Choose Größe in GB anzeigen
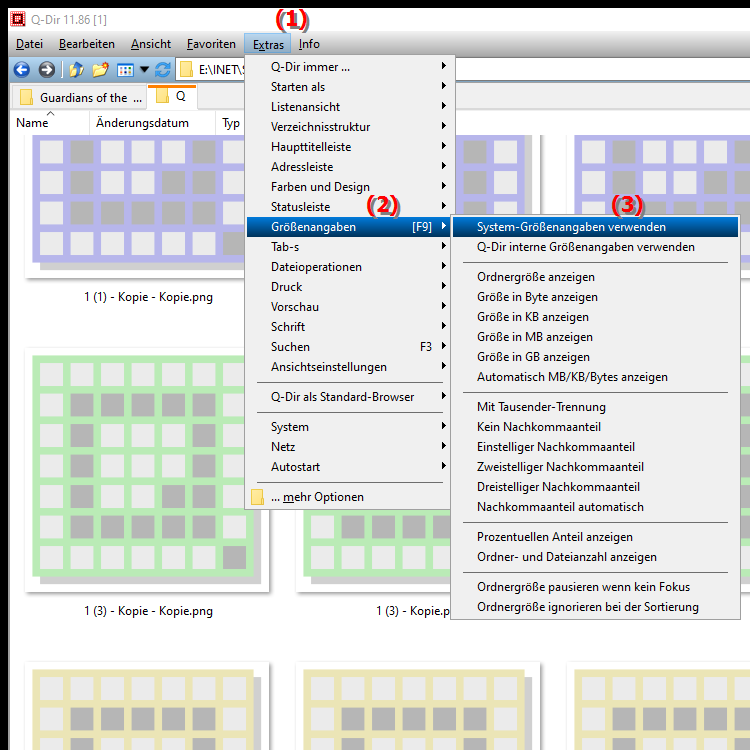Viewport: 750px width, 750px height. [595, 357]
